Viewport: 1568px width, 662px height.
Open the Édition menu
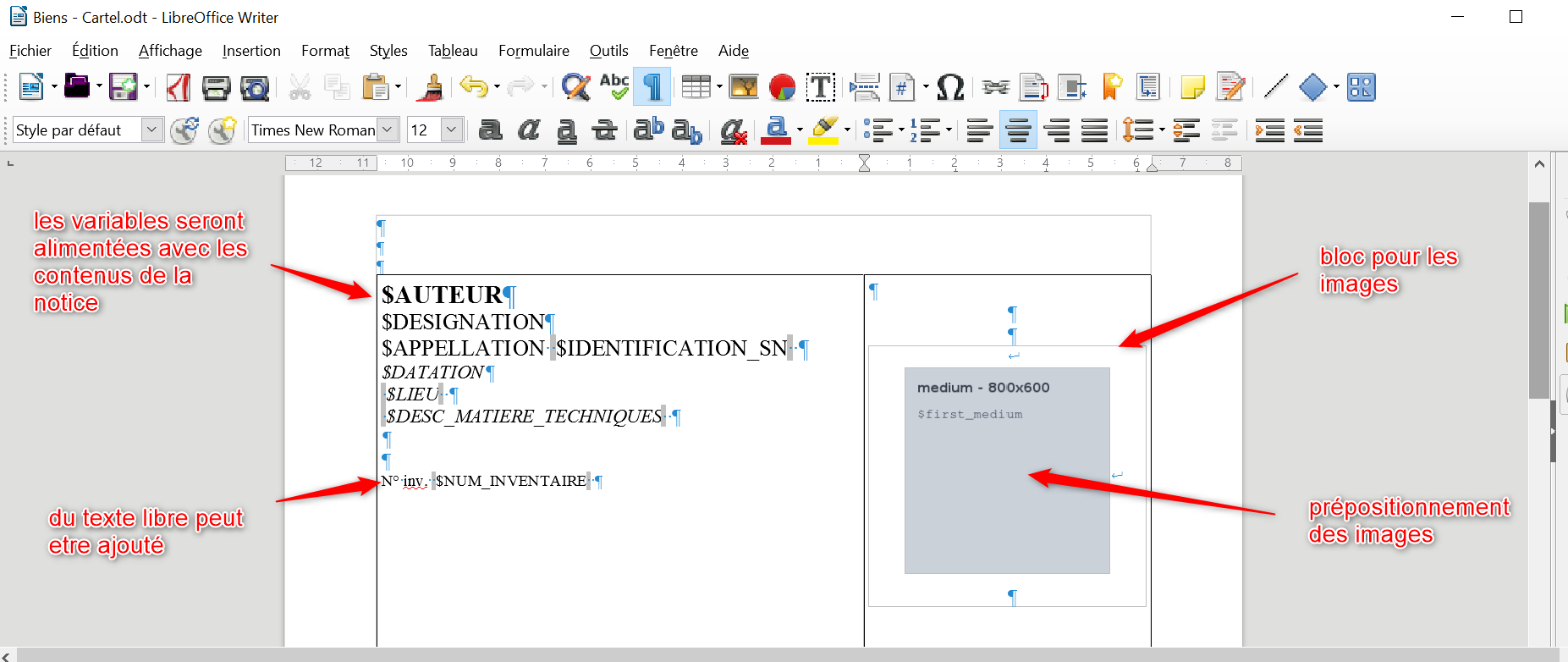pyautogui.click(x=95, y=51)
